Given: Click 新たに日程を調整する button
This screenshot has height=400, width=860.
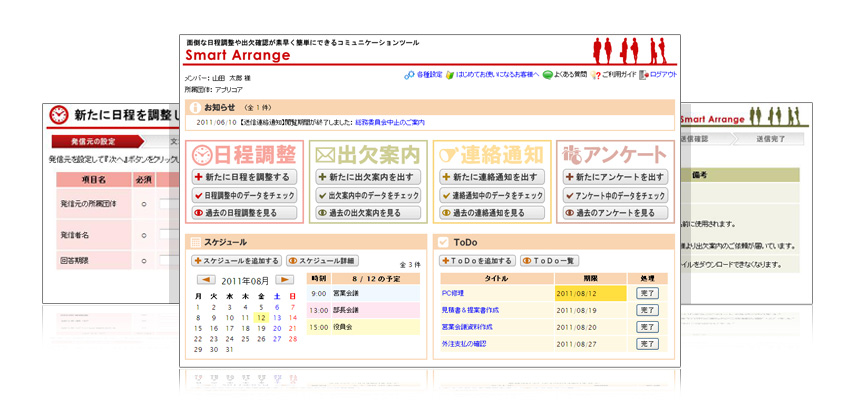Looking at the screenshot, I should click(x=244, y=177).
